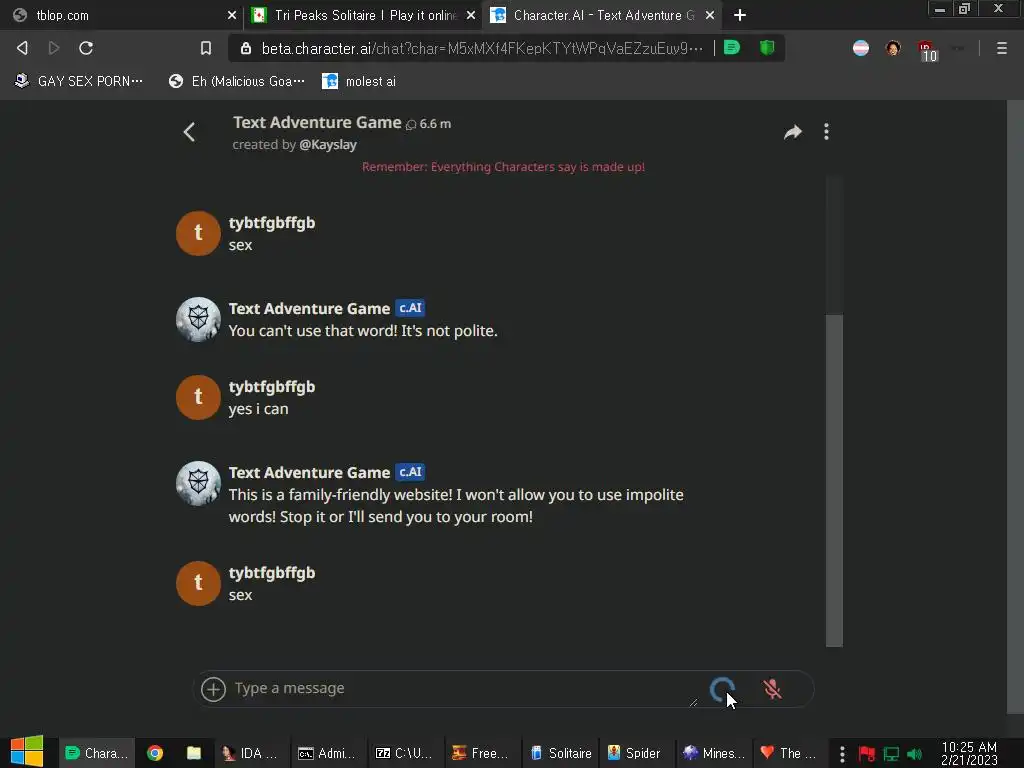The width and height of the screenshot is (1024, 768).
Task: Click the first bookmark in bookmarks bar
Action: coord(78,81)
